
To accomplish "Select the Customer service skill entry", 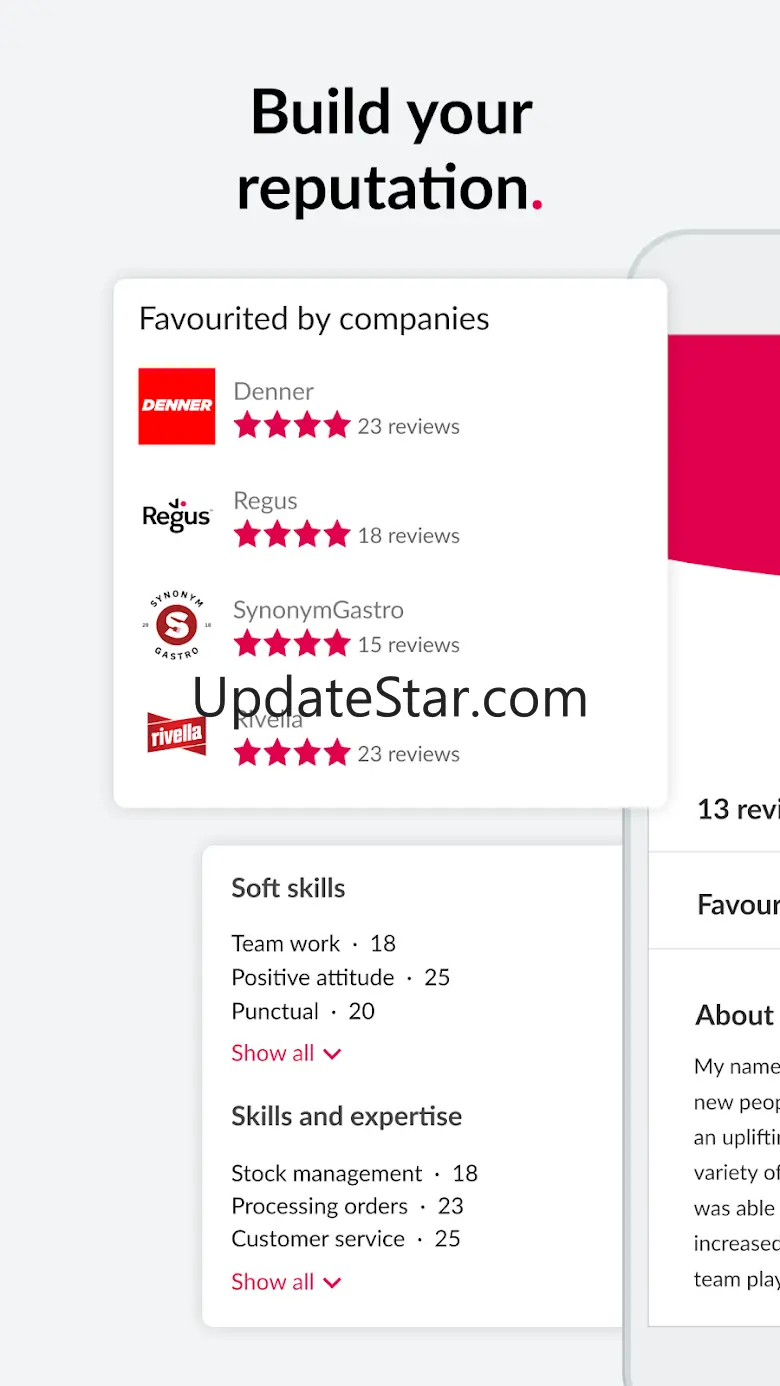I will (x=346, y=1239).
